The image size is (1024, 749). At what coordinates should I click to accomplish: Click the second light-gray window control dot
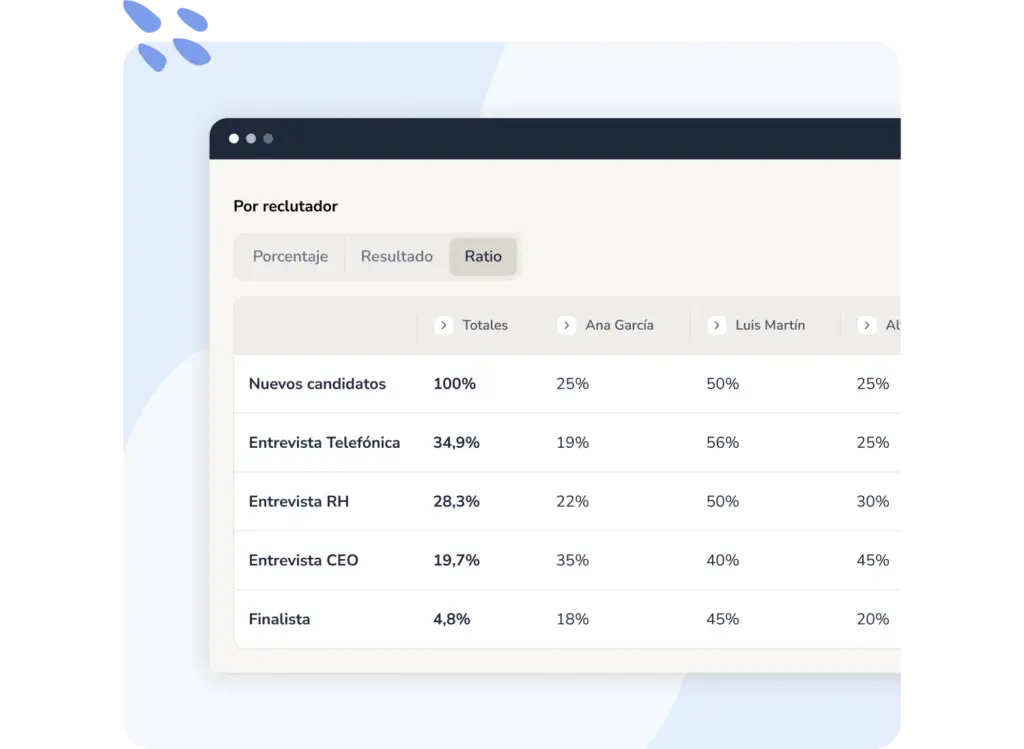pos(251,138)
